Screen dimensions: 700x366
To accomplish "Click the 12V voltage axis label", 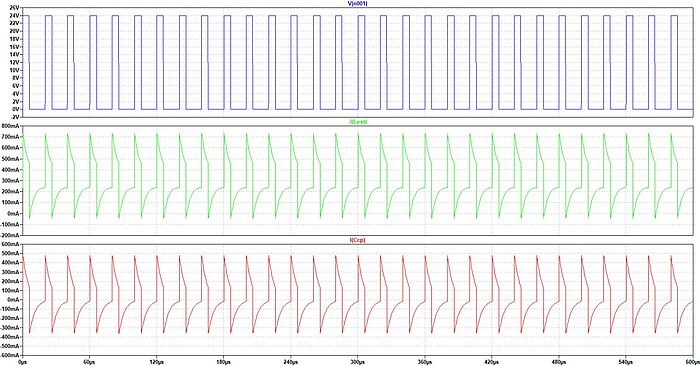I will click(x=14, y=62).
